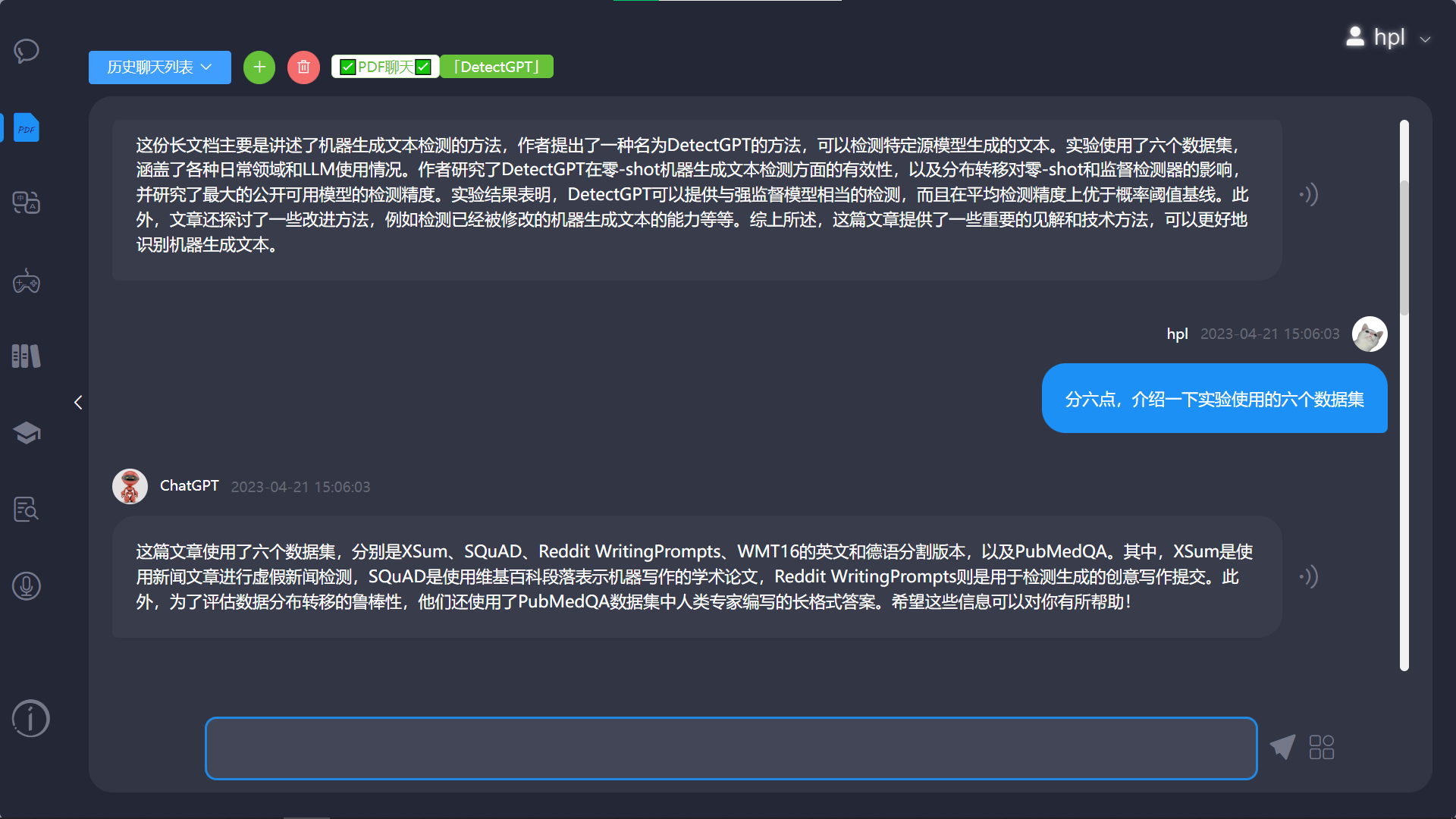Click the info icon in sidebar
The height and width of the screenshot is (819, 1456).
click(x=30, y=718)
